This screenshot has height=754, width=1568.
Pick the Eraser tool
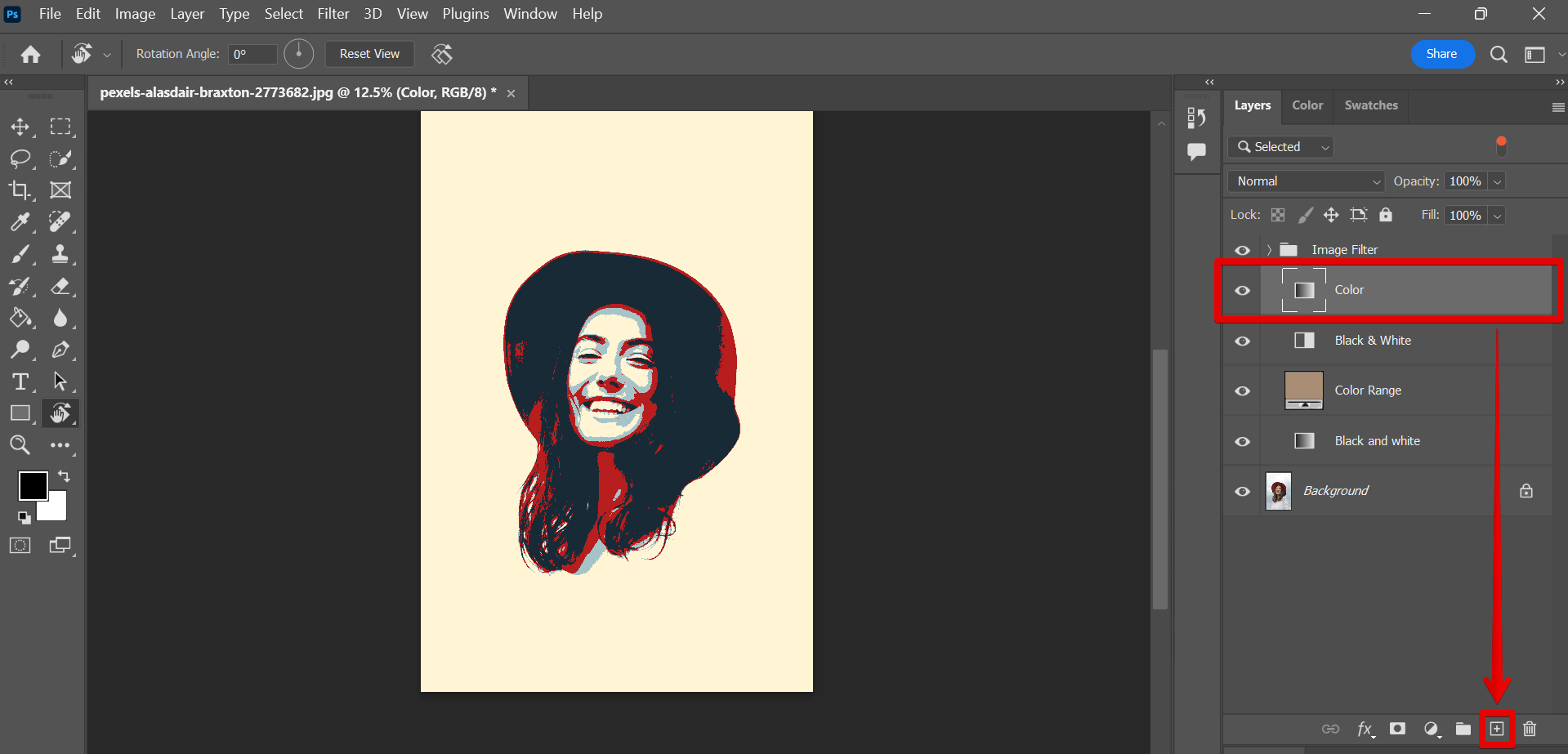tap(60, 286)
